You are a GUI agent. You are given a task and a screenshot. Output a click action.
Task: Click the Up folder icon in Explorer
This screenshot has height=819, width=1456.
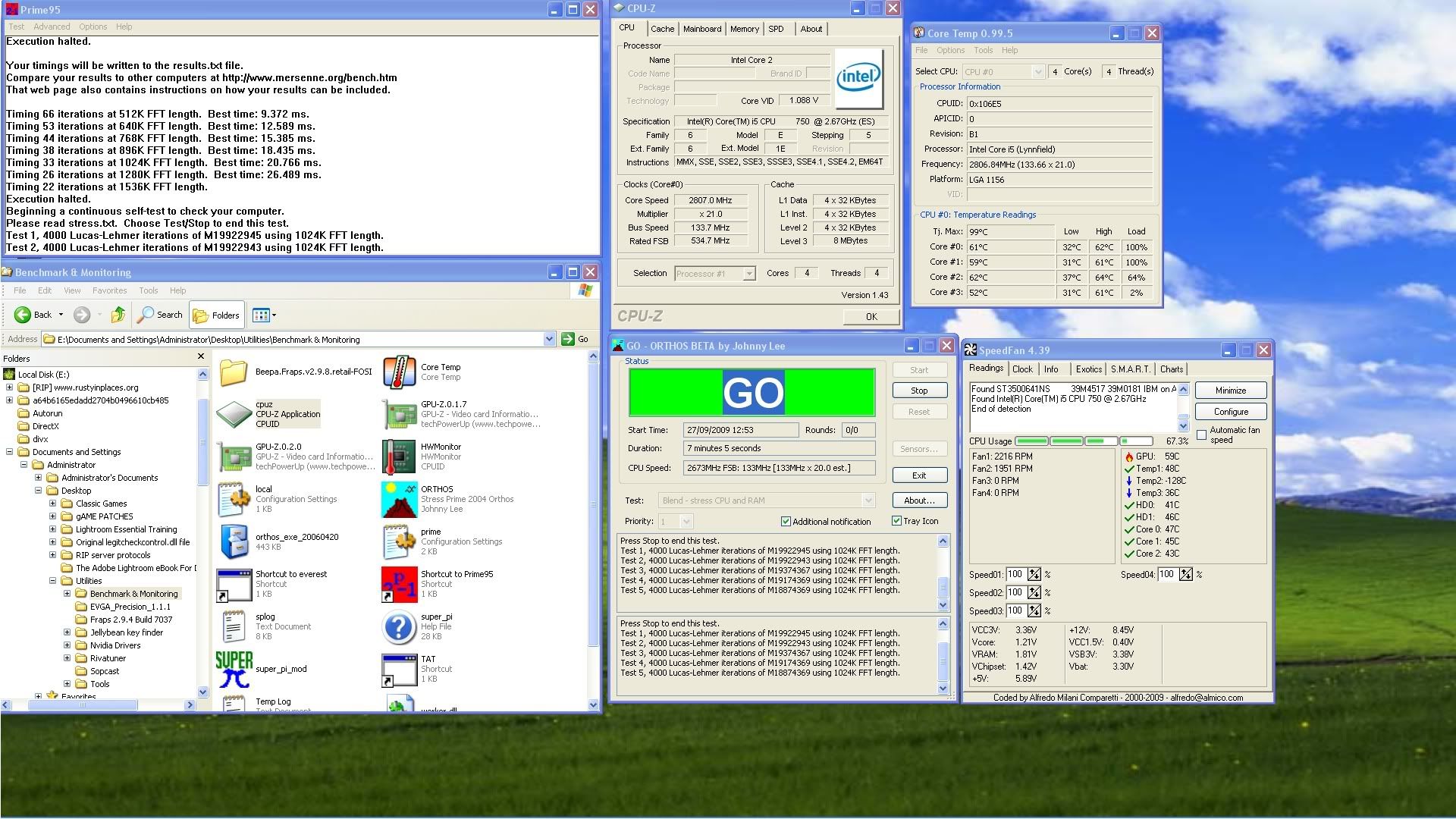tap(118, 315)
